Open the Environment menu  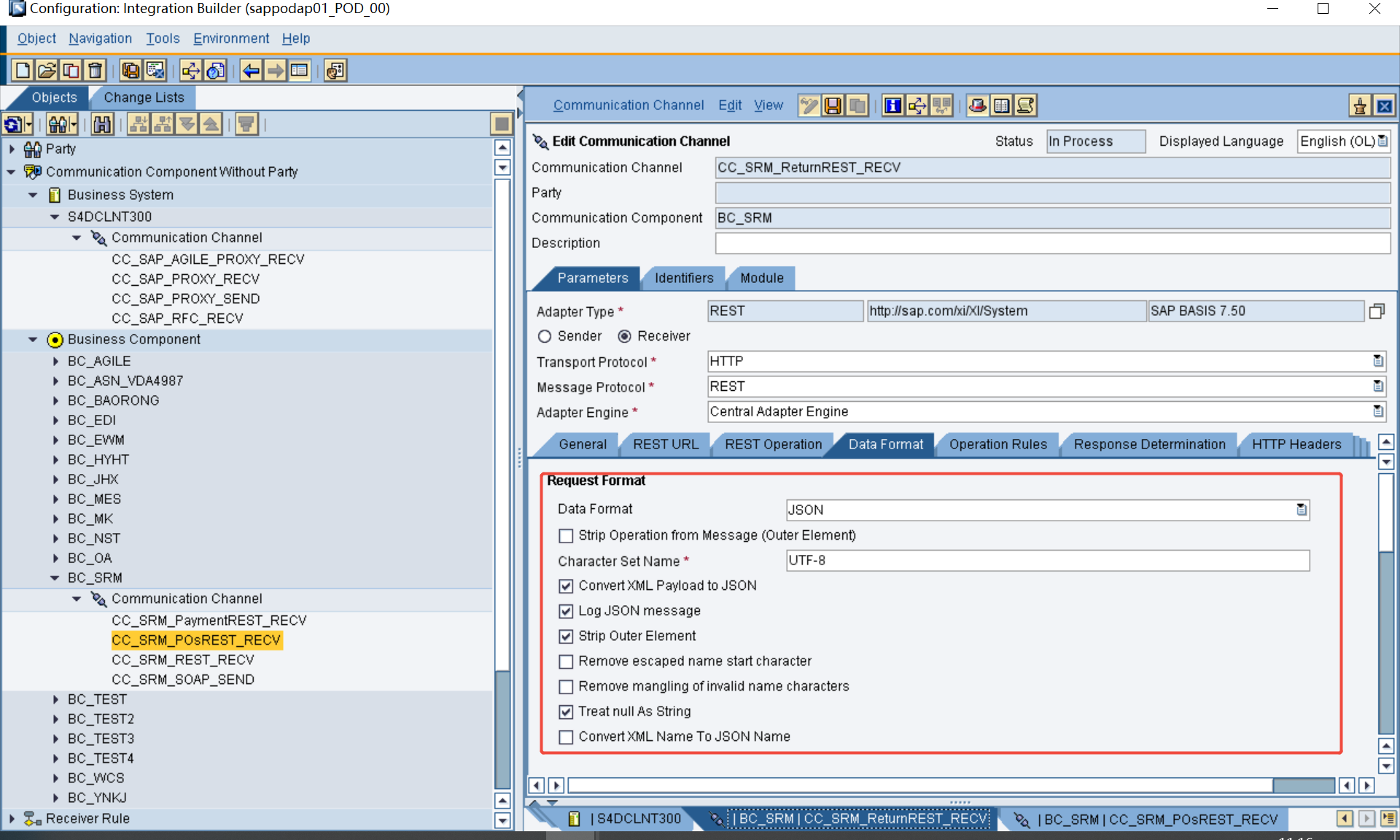tap(231, 39)
